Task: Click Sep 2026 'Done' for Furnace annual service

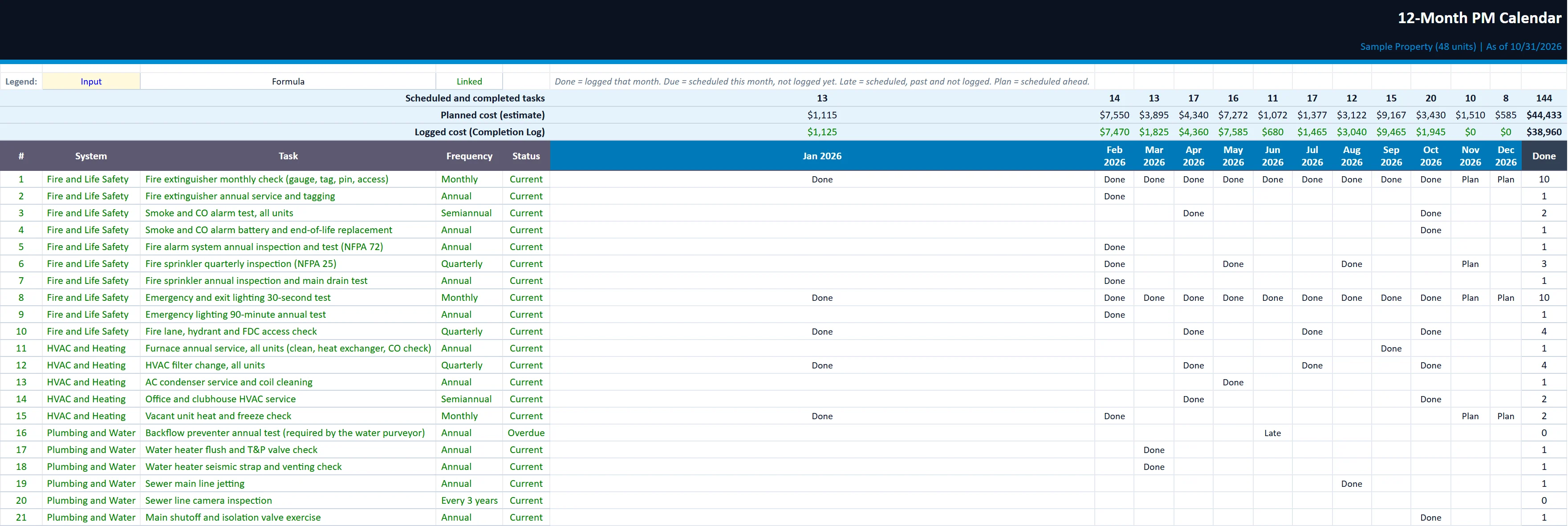Action: pyautogui.click(x=1391, y=348)
